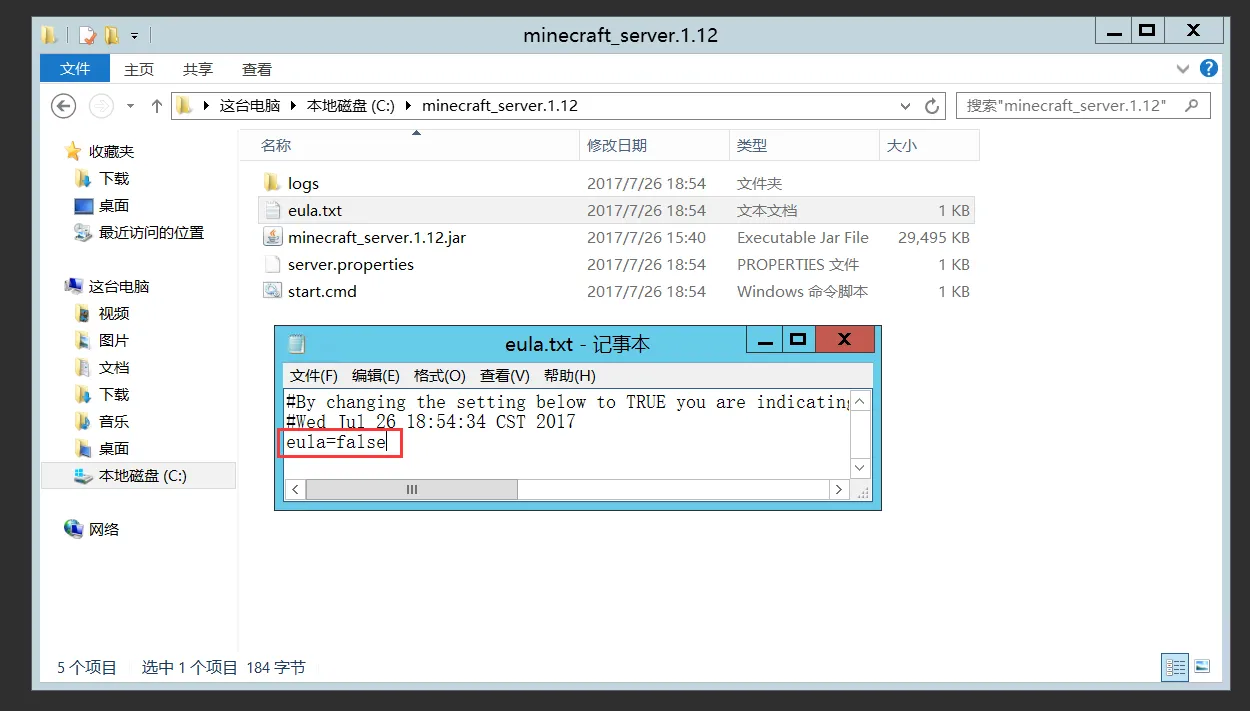The image size is (1250, 711).
Task: Click Notepad horizontal scroll right arrow
Action: pyautogui.click(x=839, y=490)
